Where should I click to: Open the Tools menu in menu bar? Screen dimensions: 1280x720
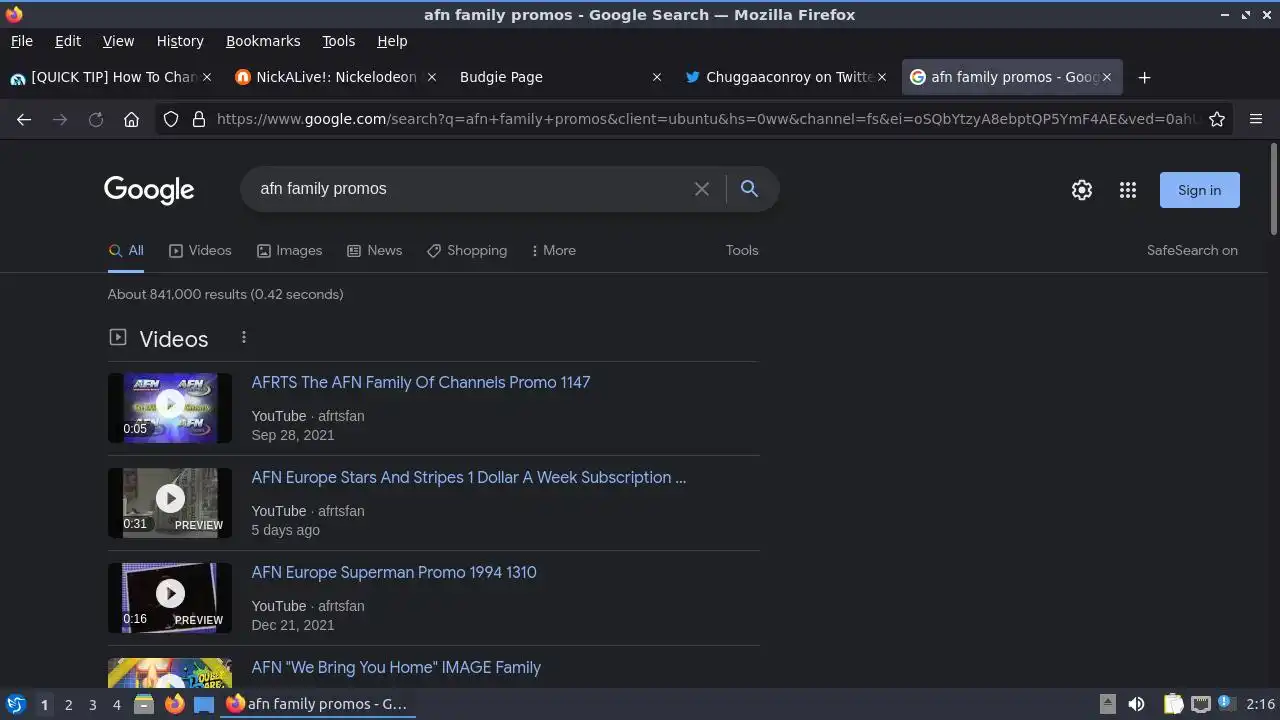coord(339,41)
